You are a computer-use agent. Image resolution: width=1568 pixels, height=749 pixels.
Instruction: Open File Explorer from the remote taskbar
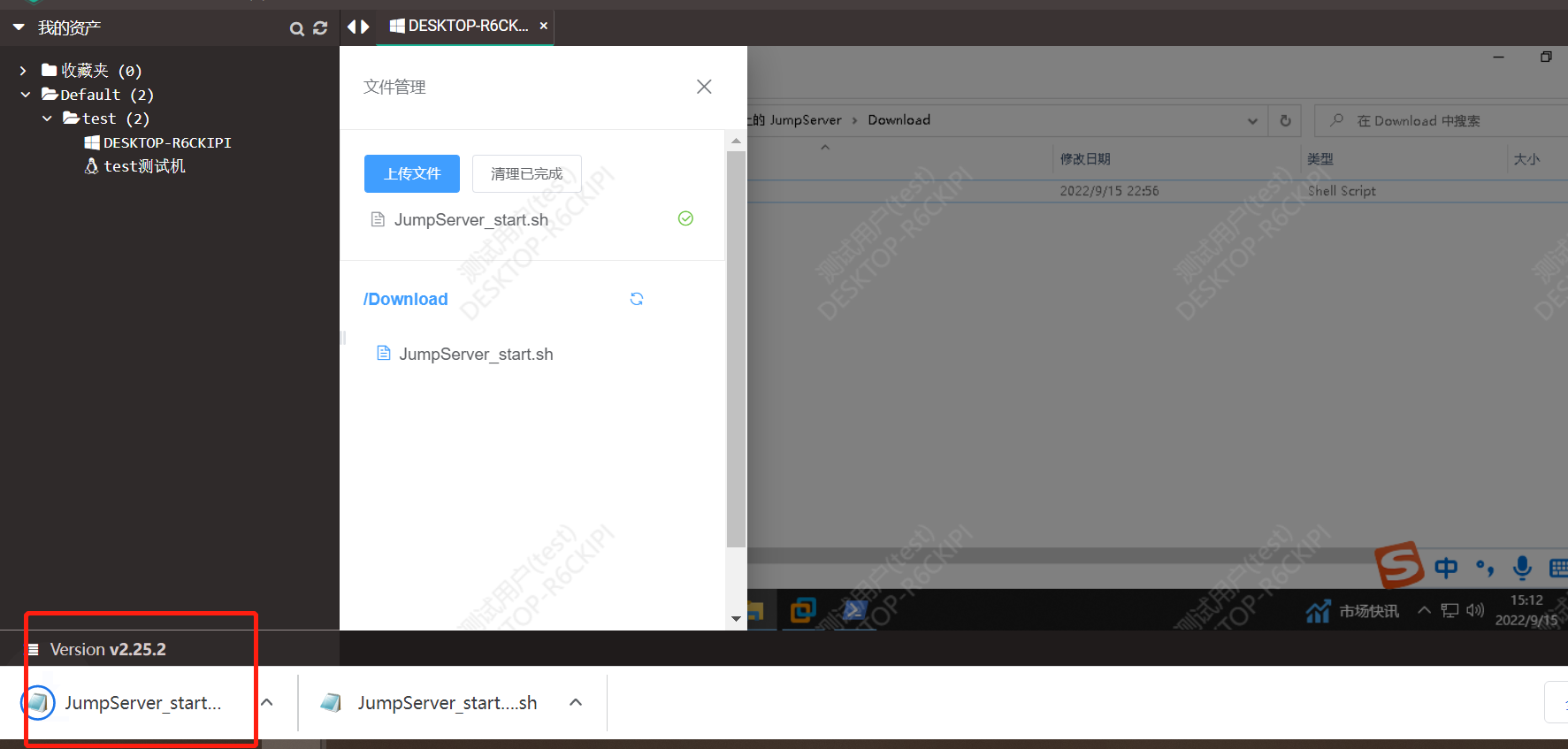pos(755,610)
